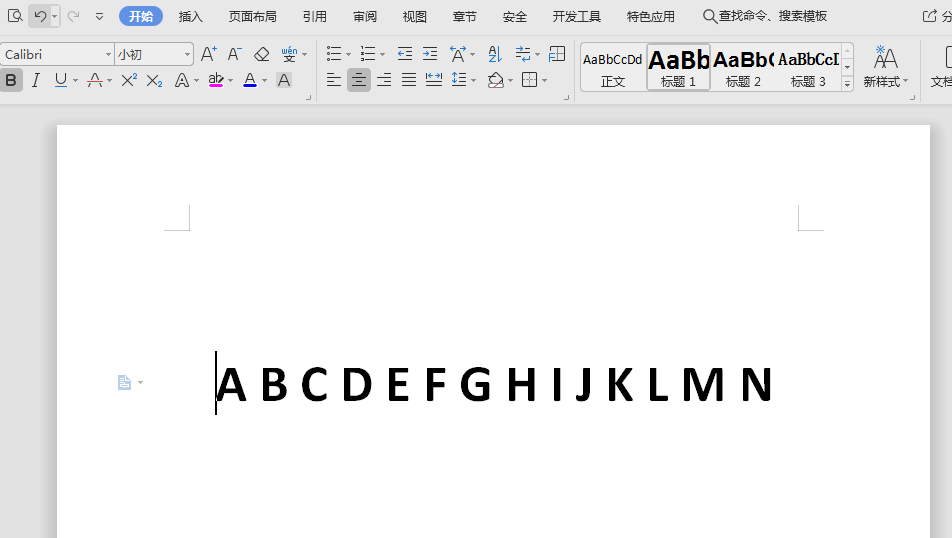Toggle italic formatting
This screenshot has height=538, width=952.
(x=36, y=80)
